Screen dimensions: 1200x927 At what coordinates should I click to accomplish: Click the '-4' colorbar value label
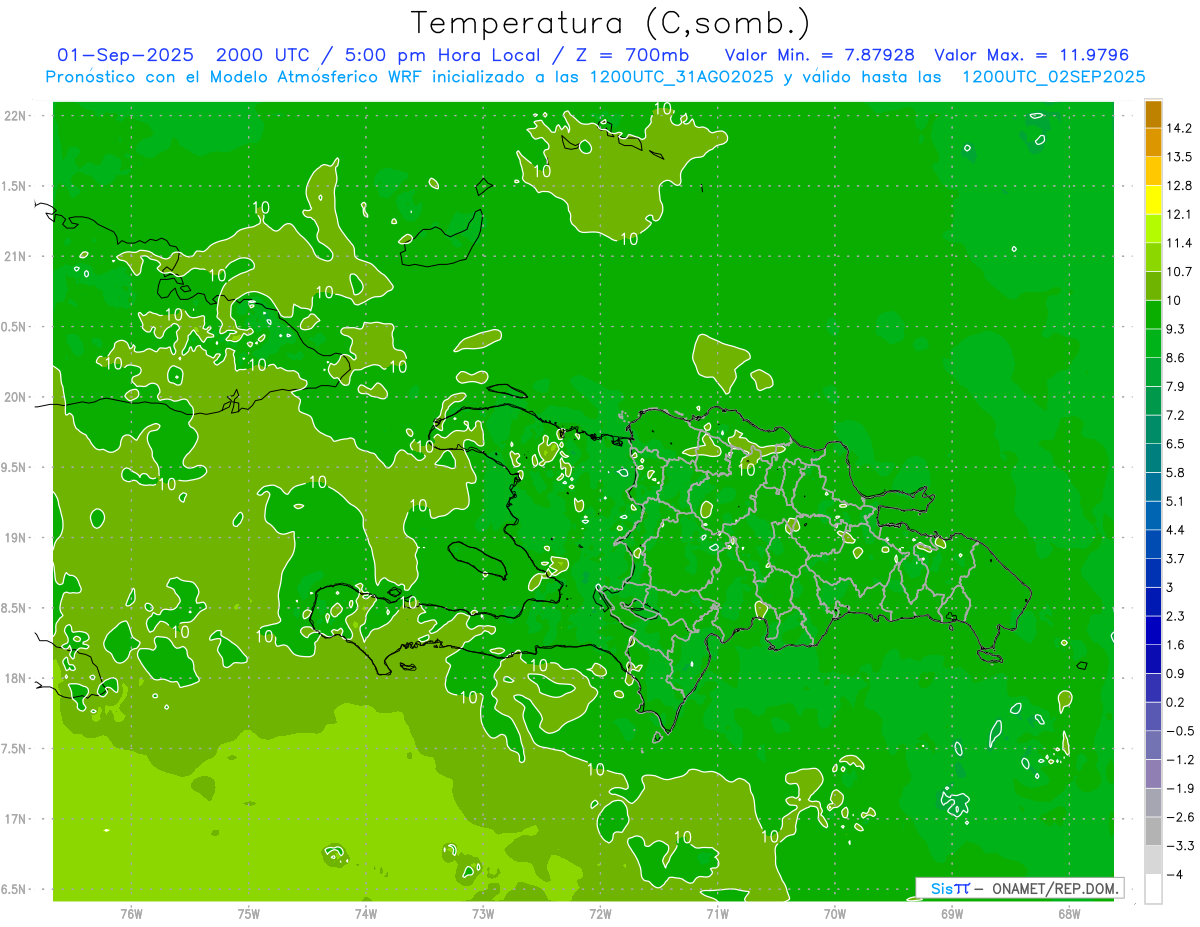pyautogui.click(x=1174, y=875)
